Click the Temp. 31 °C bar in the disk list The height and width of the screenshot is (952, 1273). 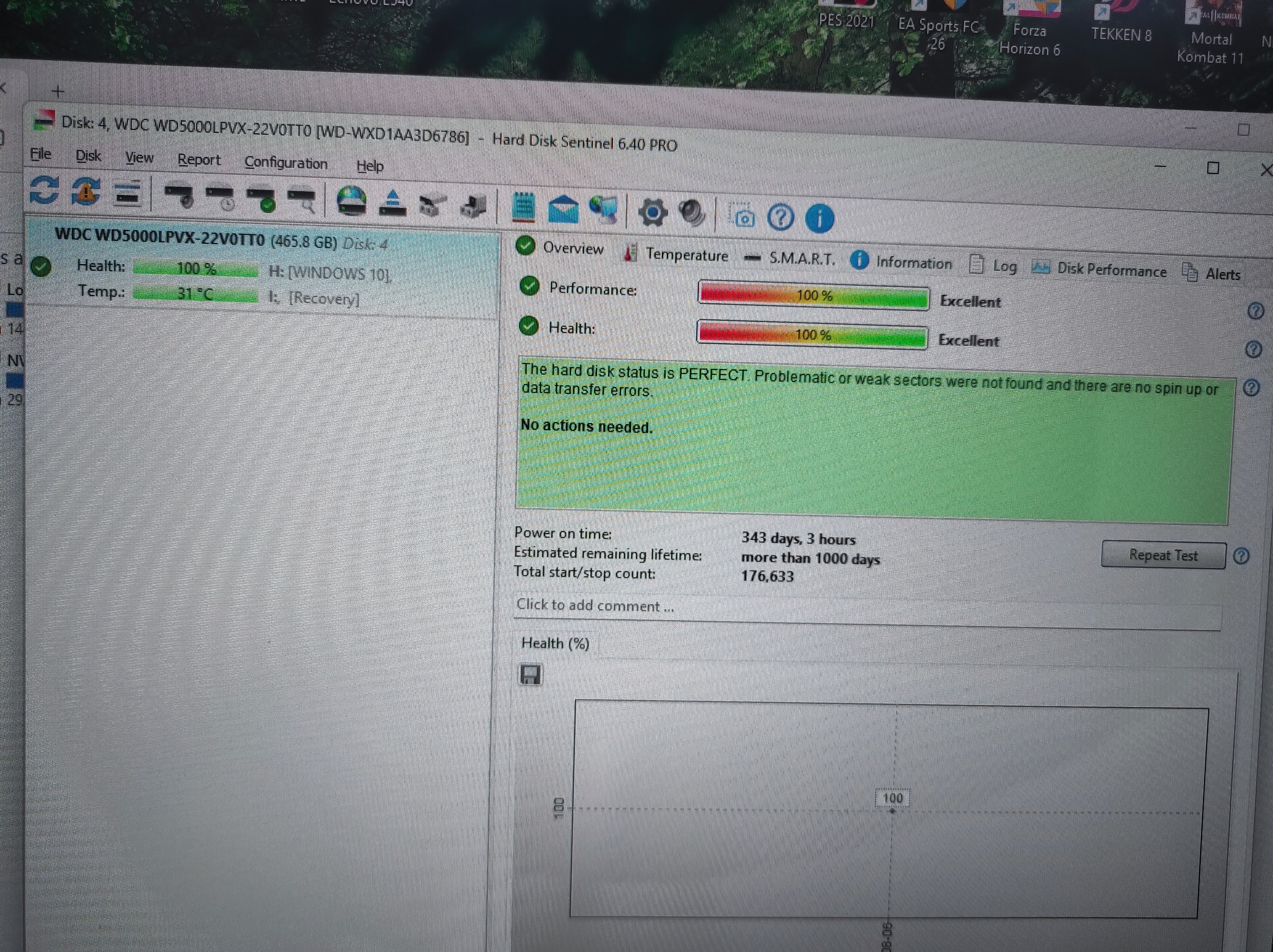point(195,294)
